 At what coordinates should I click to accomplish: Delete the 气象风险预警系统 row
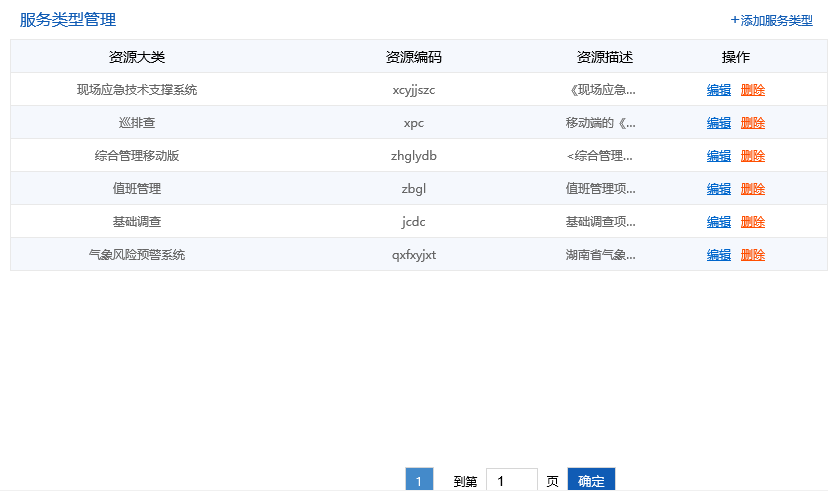(x=753, y=255)
